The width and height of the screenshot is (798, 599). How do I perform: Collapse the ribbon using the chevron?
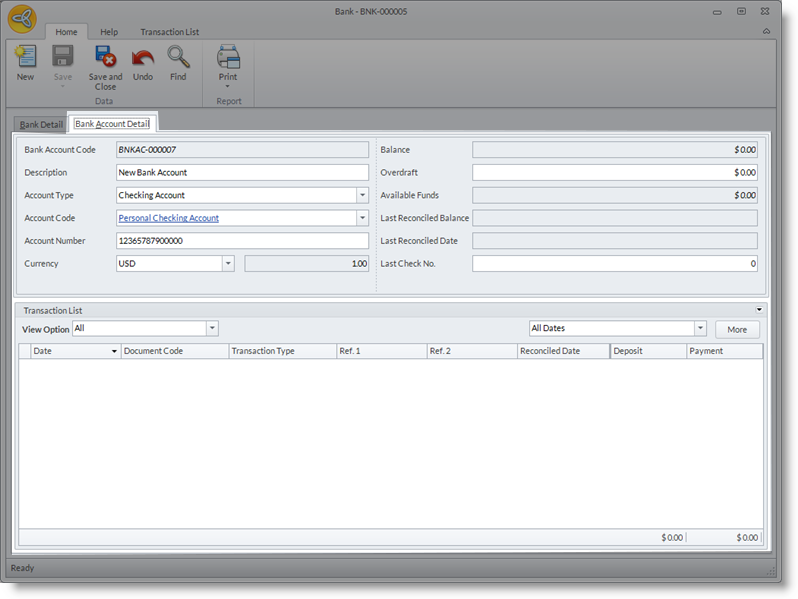[766, 32]
